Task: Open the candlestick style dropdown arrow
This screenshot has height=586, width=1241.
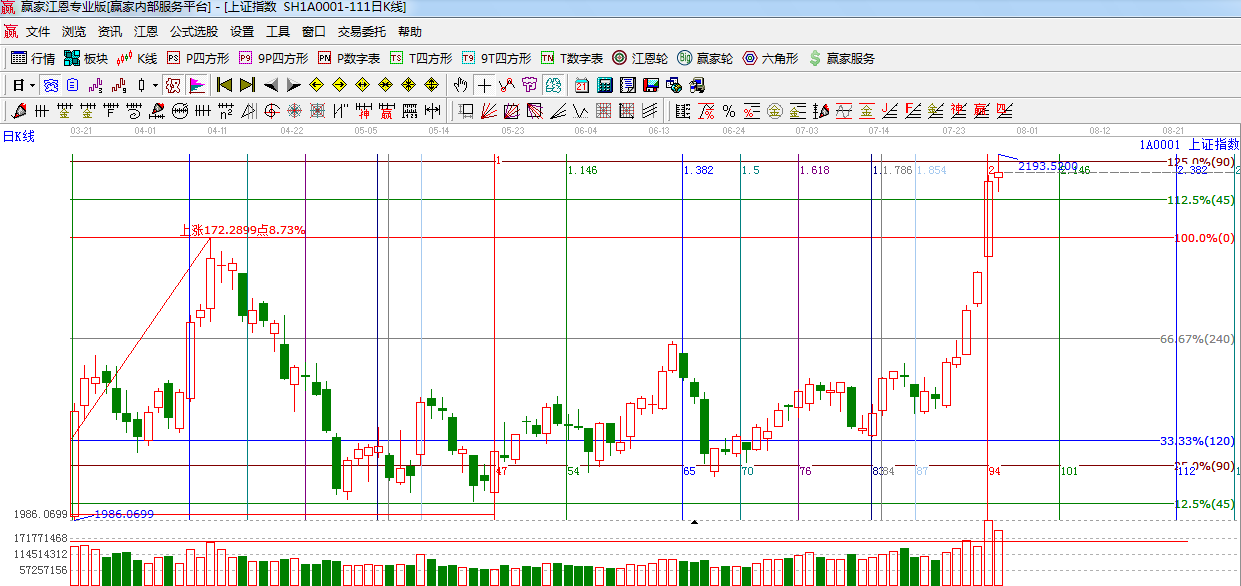Action: click(155, 85)
